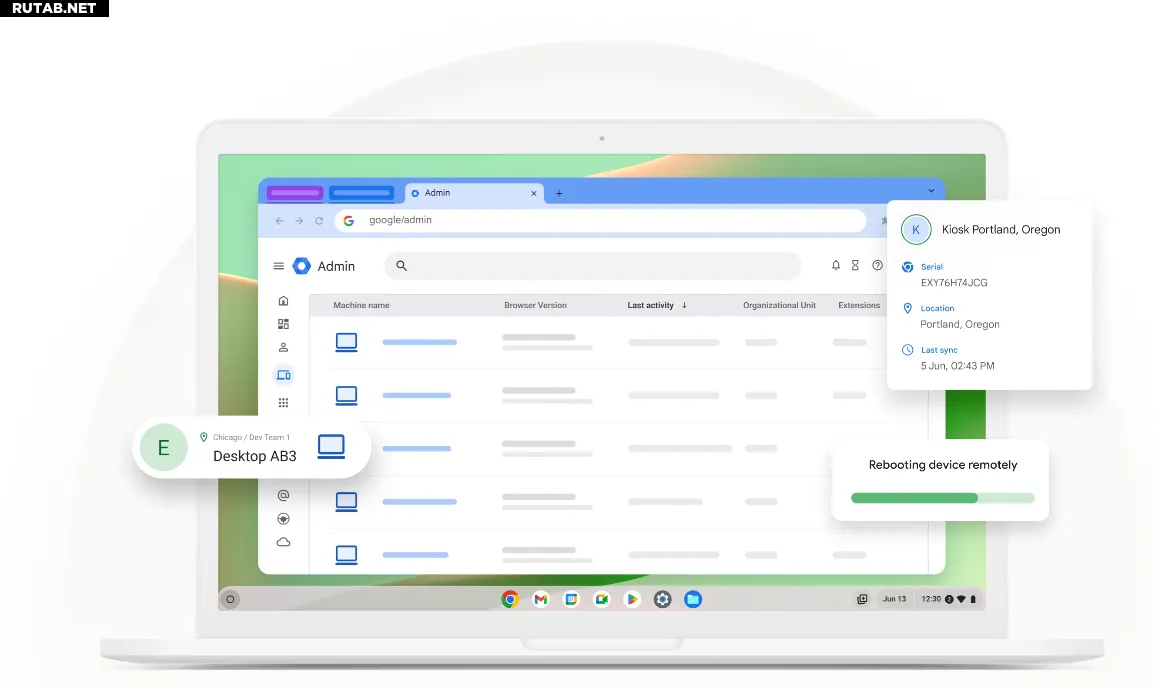This screenshot has height=688, width=1153.
Task: Open the Apps grid icon in sidebar
Action: pyautogui.click(x=283, y=402)
